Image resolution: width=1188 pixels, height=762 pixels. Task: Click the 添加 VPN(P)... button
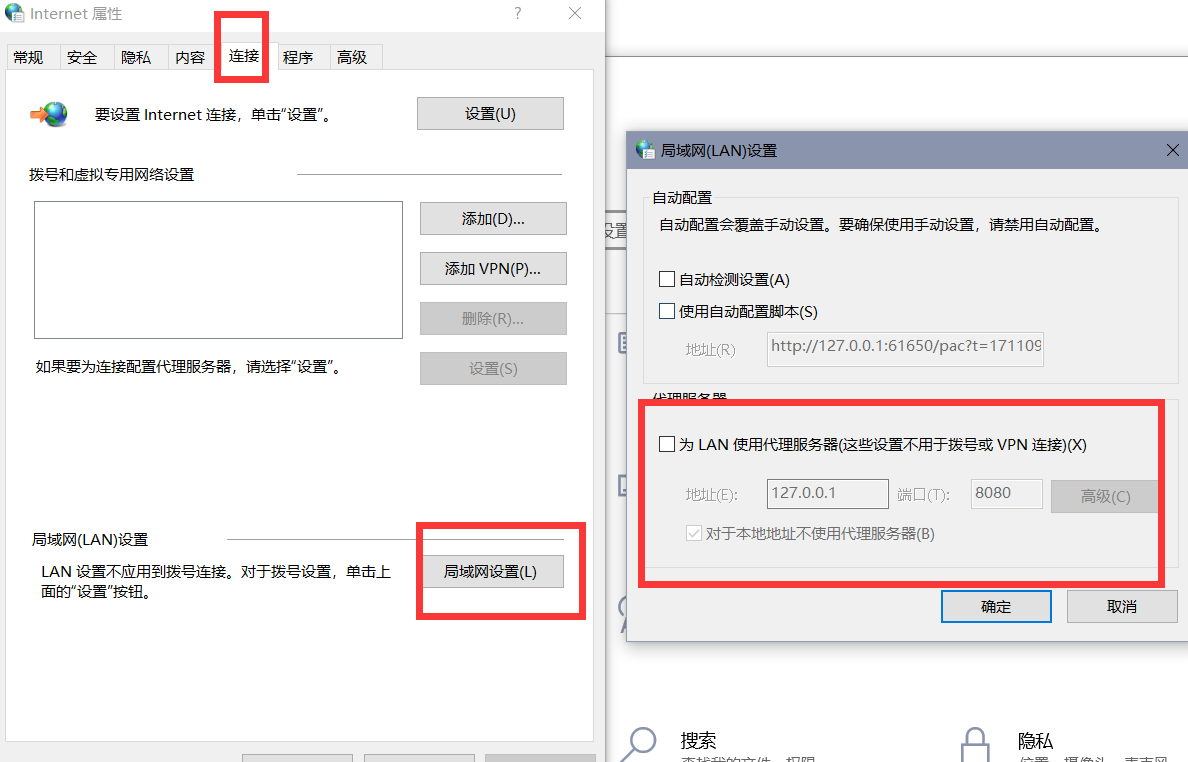493,268
